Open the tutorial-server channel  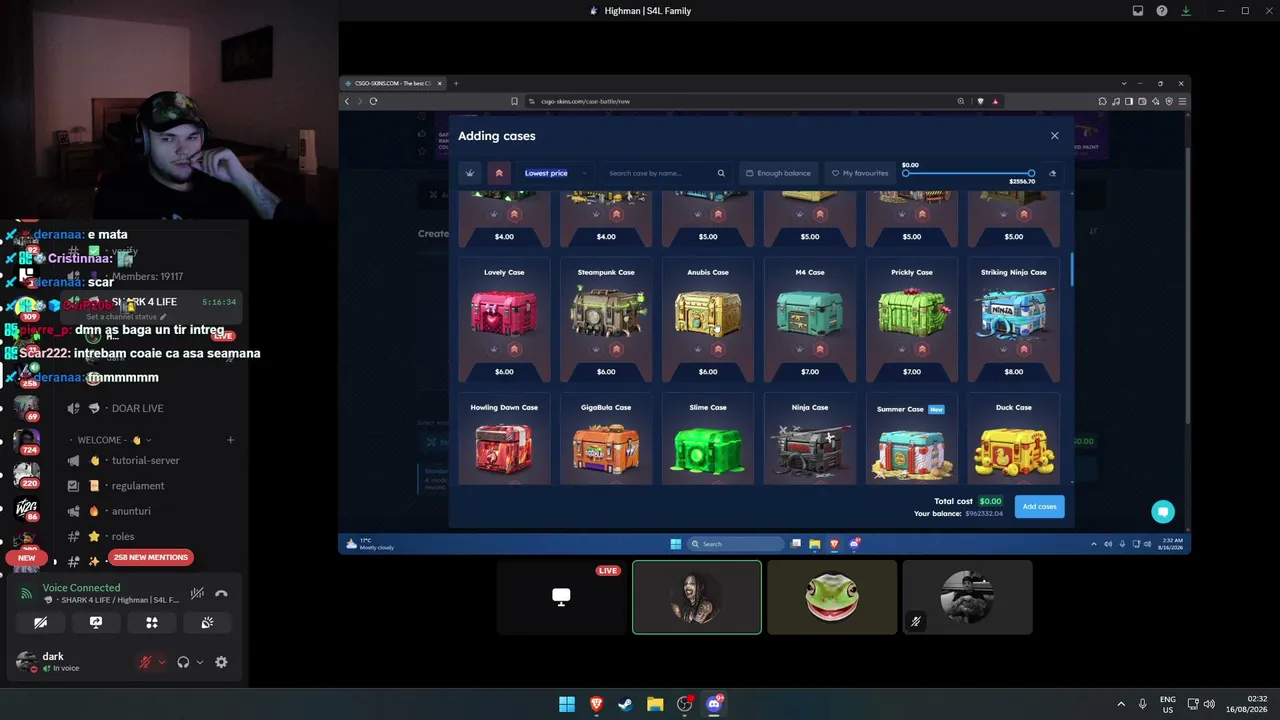[145, 460]
